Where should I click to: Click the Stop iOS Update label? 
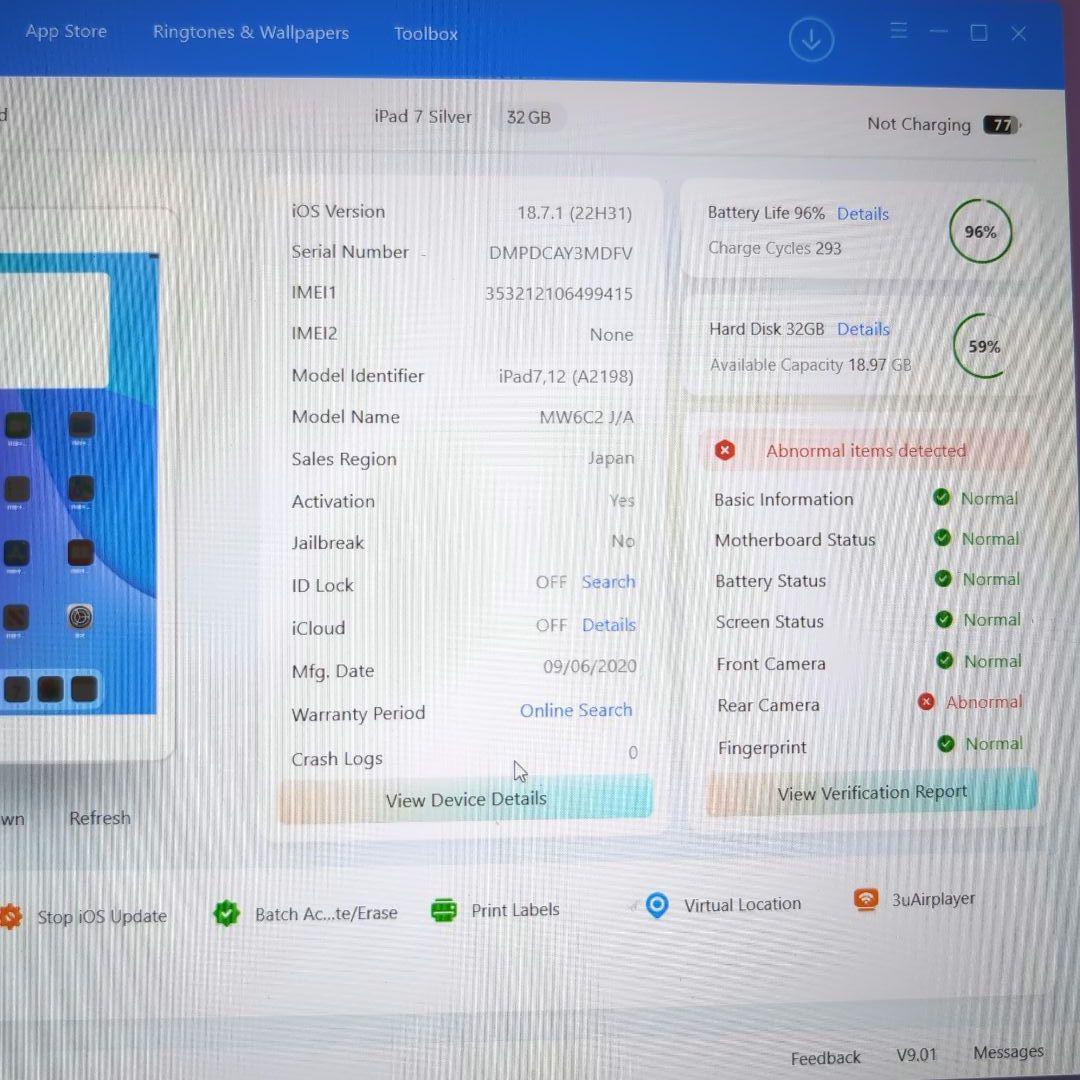click(102, 917)
